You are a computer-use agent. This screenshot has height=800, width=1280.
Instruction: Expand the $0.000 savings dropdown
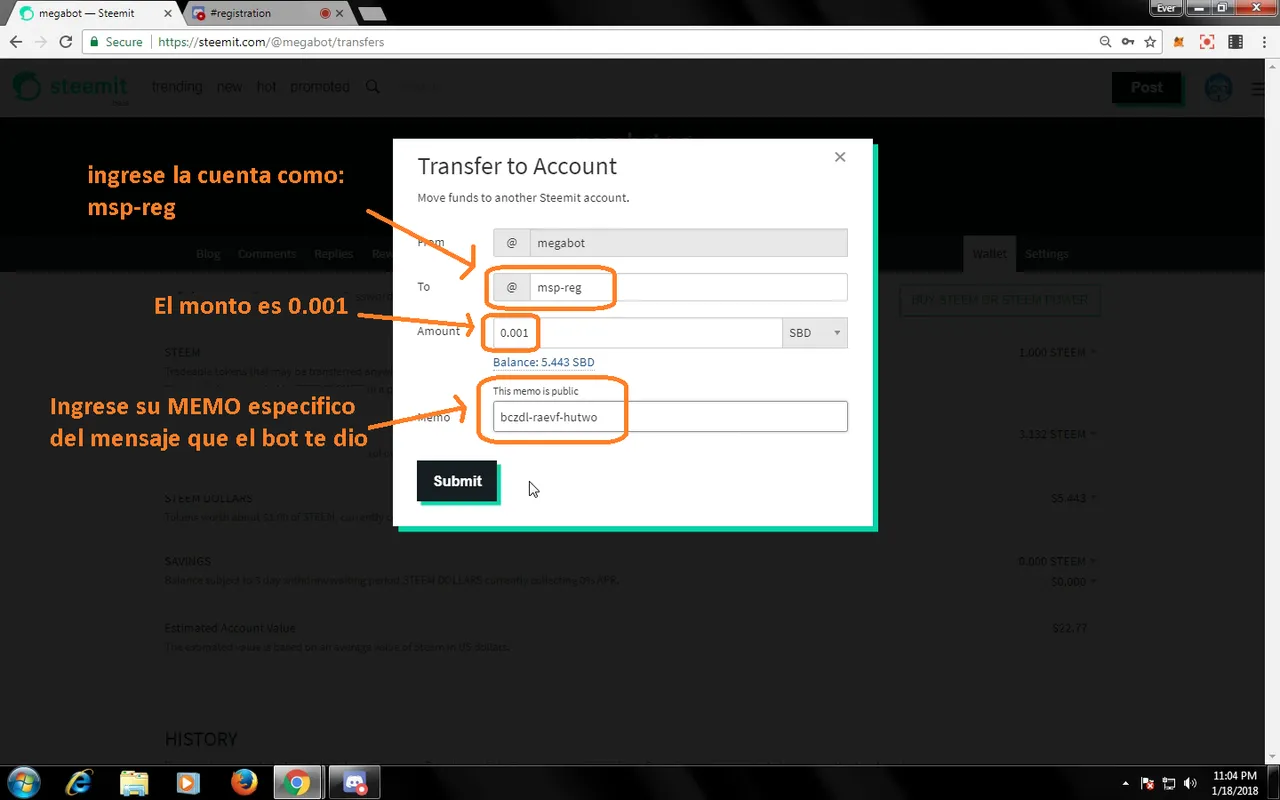1072,581
